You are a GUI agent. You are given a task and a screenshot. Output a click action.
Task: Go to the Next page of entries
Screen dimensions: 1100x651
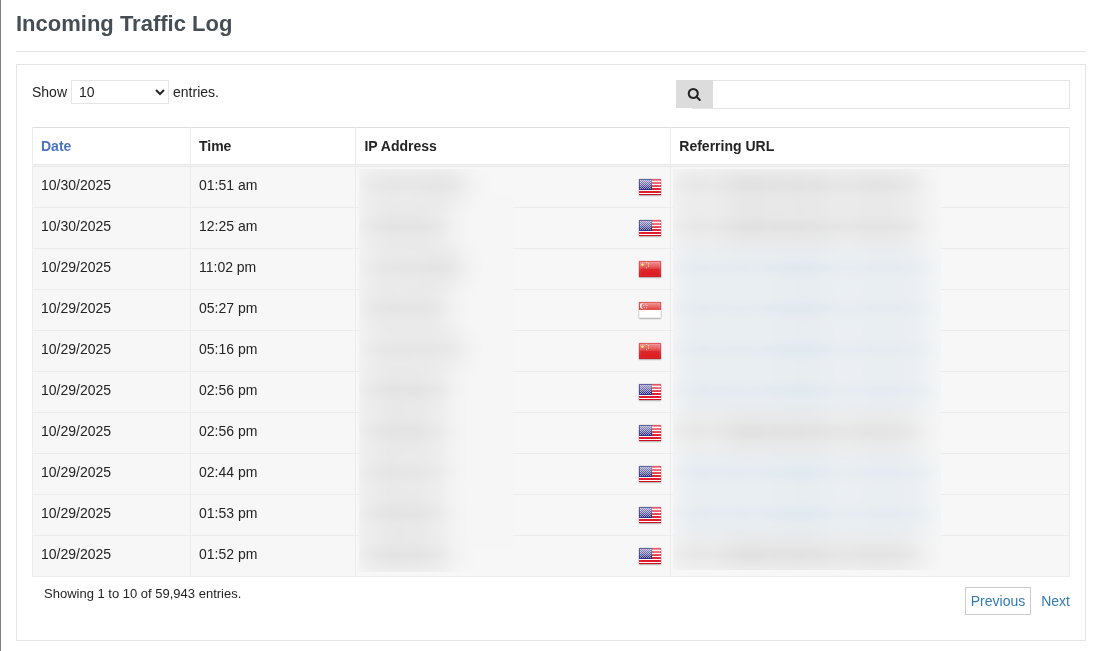1055,600
